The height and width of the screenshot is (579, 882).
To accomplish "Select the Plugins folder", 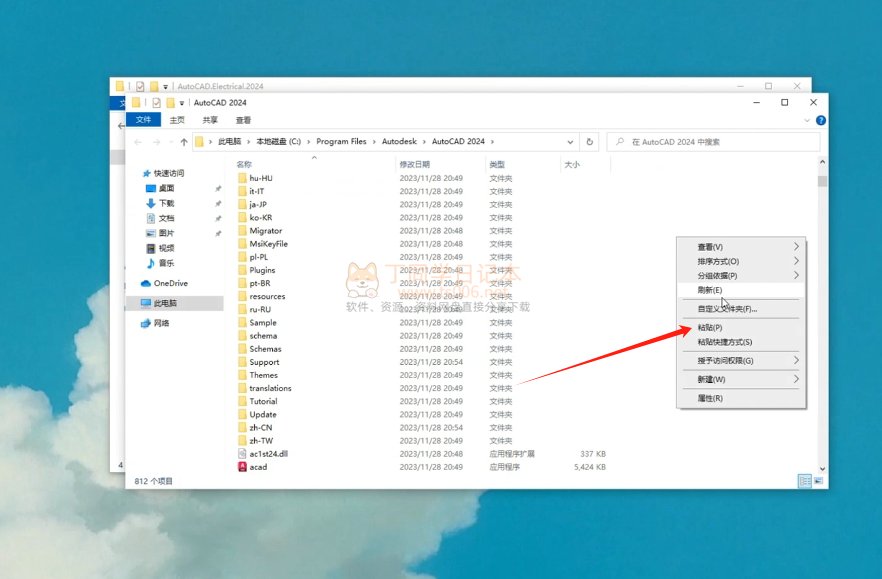I will point(262,270).
